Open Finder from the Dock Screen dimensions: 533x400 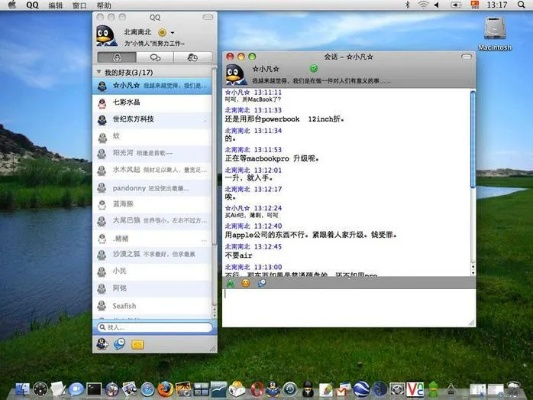point(22,389)
